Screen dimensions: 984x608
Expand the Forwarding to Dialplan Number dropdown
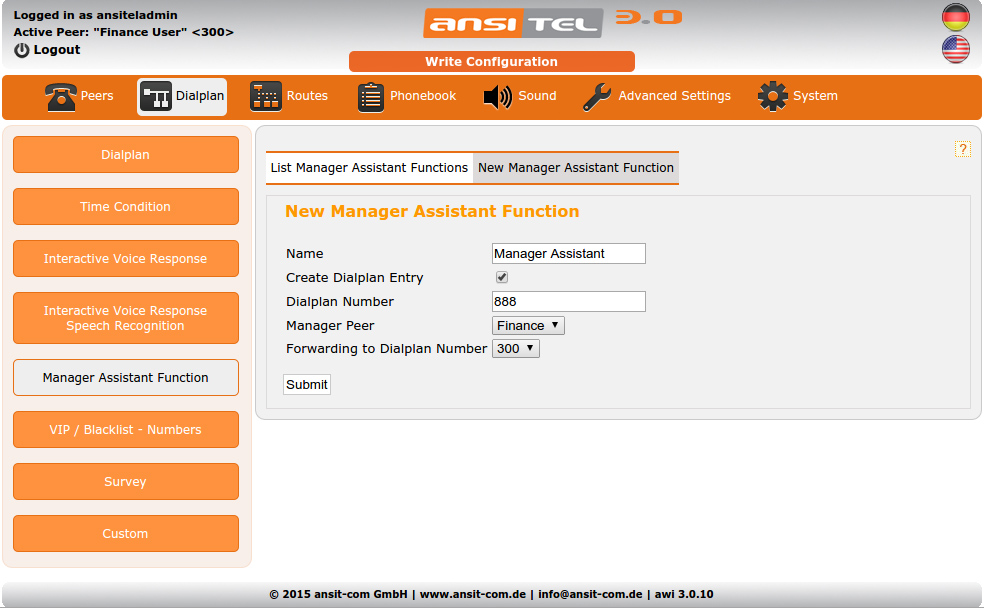[x=515, y=348]
